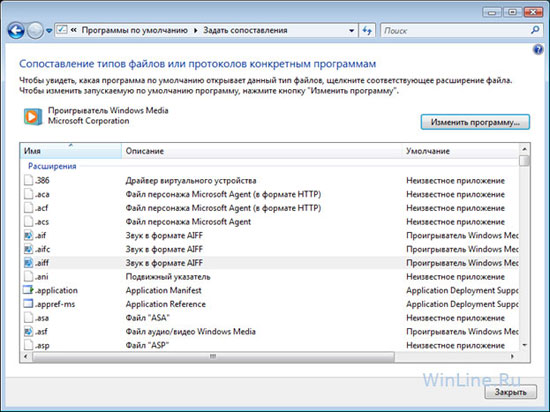Click 'Application Manifest' description
This screenshot has width=550, height=412.
click(163, 290)
